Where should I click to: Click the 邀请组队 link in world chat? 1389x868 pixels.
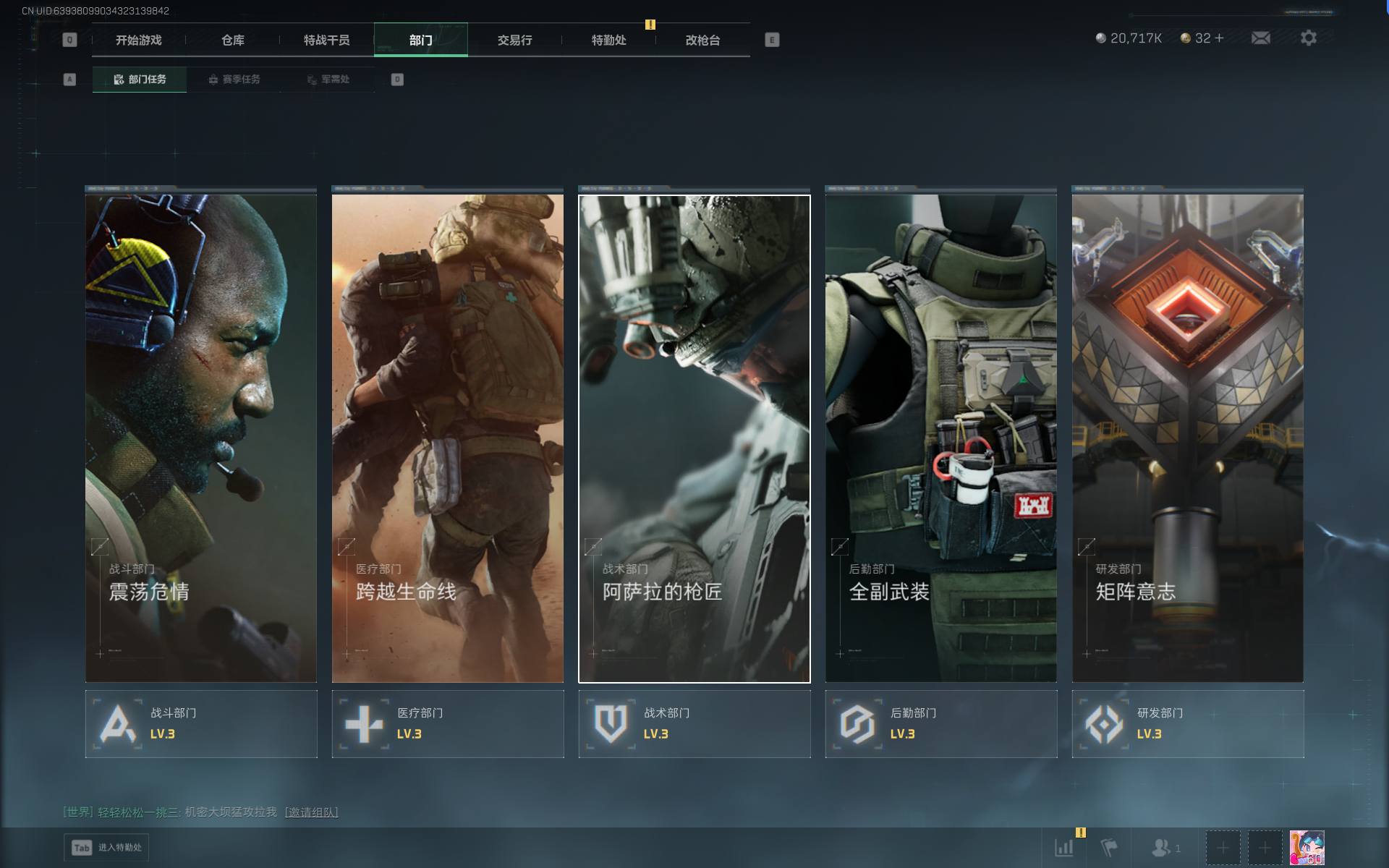click(x=311, y=812)
